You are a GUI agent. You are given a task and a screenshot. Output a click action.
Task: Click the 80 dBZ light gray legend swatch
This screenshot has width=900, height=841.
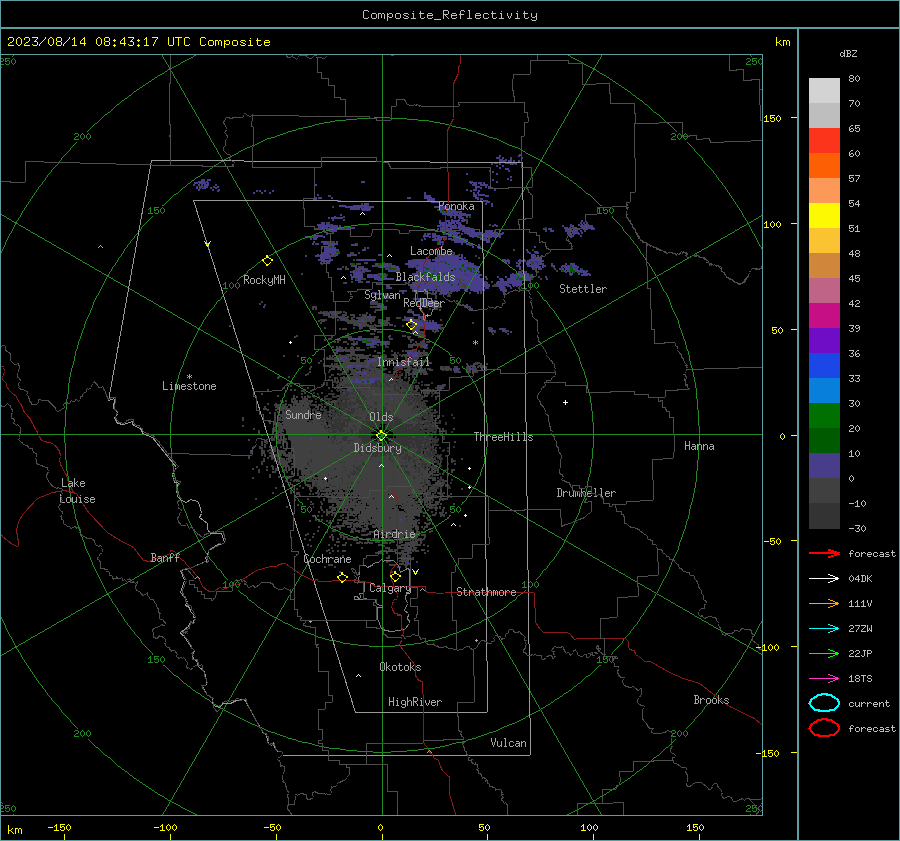[824, 91]
